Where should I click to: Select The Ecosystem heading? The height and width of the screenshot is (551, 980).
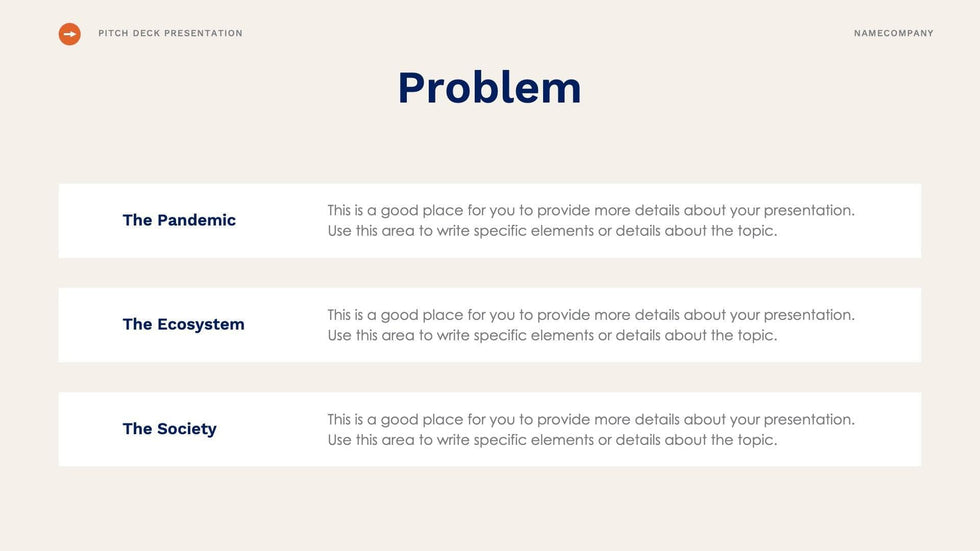[x=183, y=324]
